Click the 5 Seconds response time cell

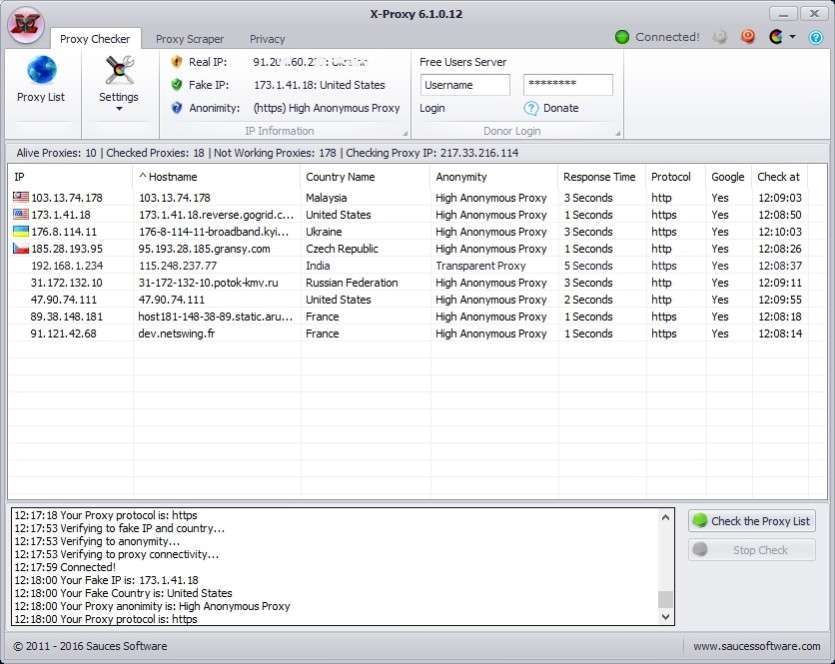[588, 266]
